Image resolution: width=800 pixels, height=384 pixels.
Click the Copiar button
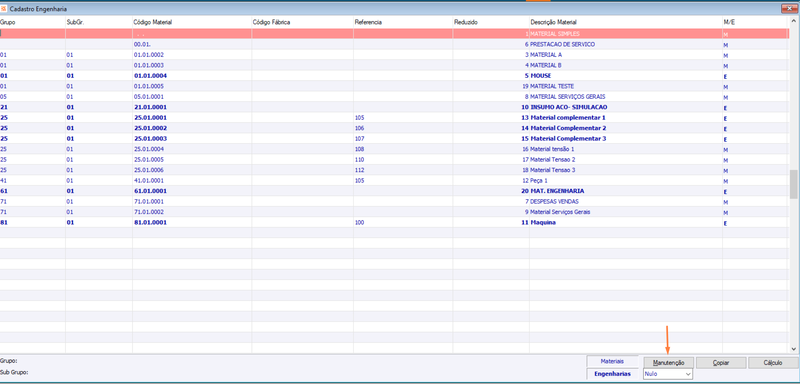coord(721,363)
